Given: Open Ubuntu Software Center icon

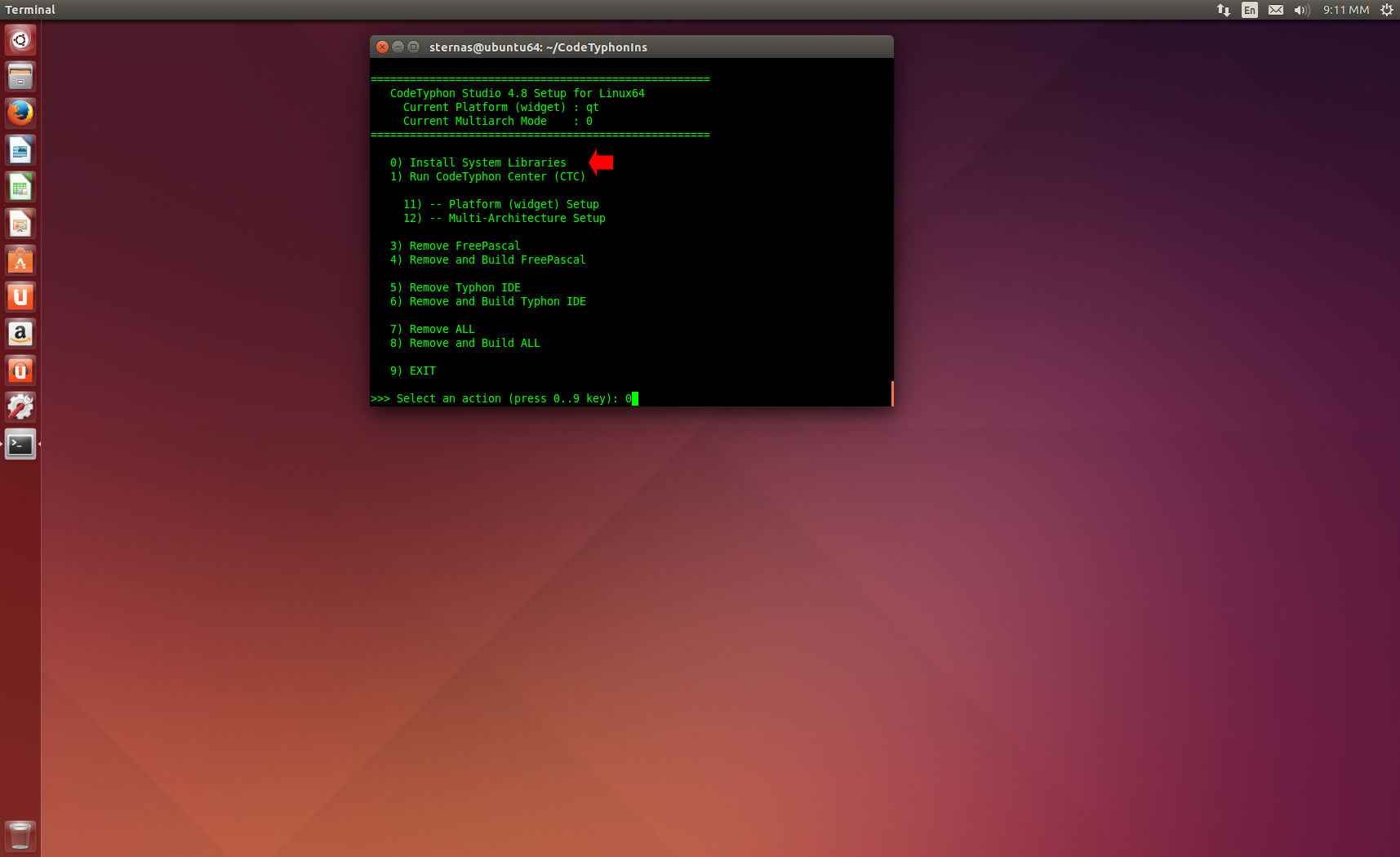Looking at the screenshot, I should [x=20, y=260].
